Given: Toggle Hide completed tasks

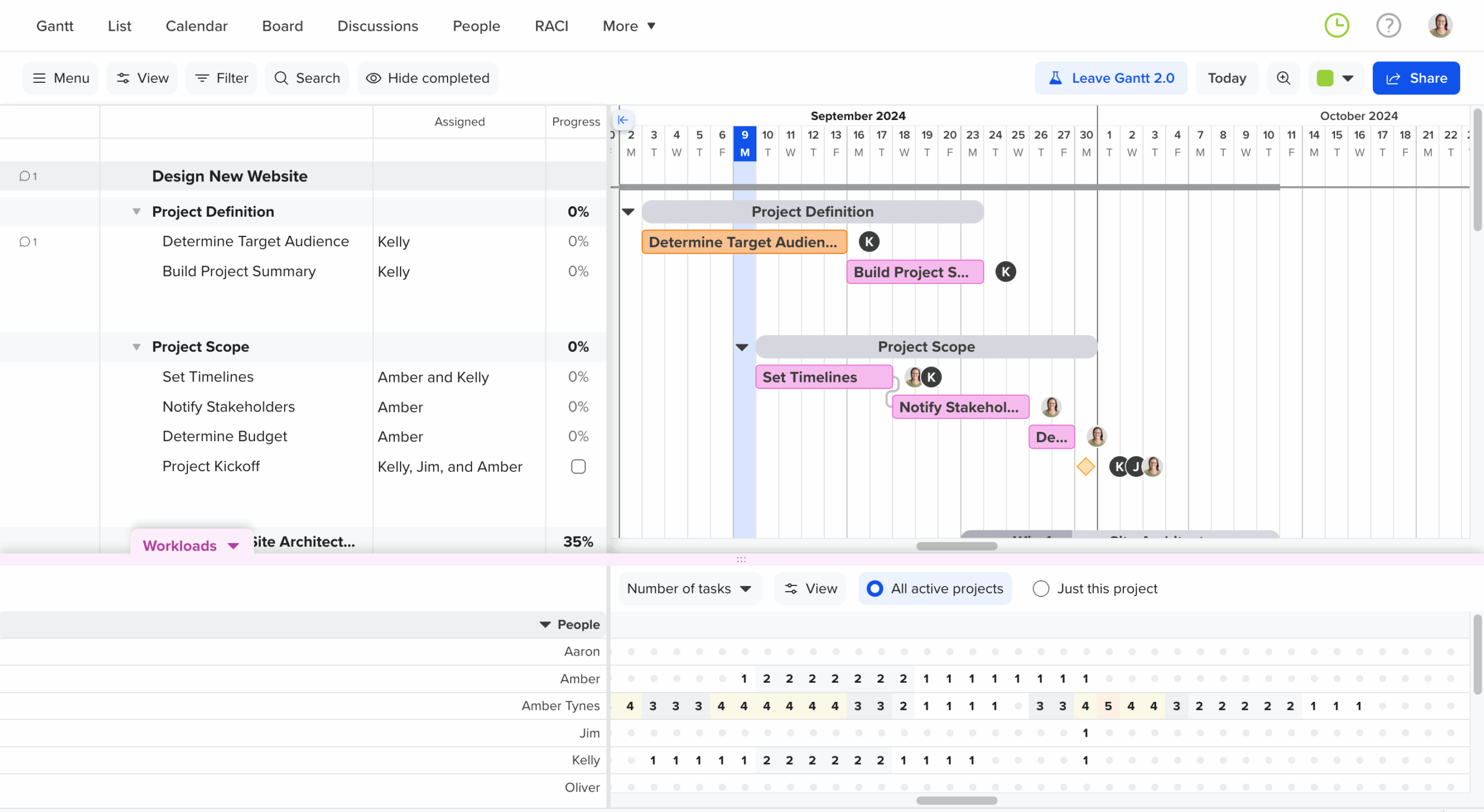Looking at the screenshot, I should tap(428, 78).
